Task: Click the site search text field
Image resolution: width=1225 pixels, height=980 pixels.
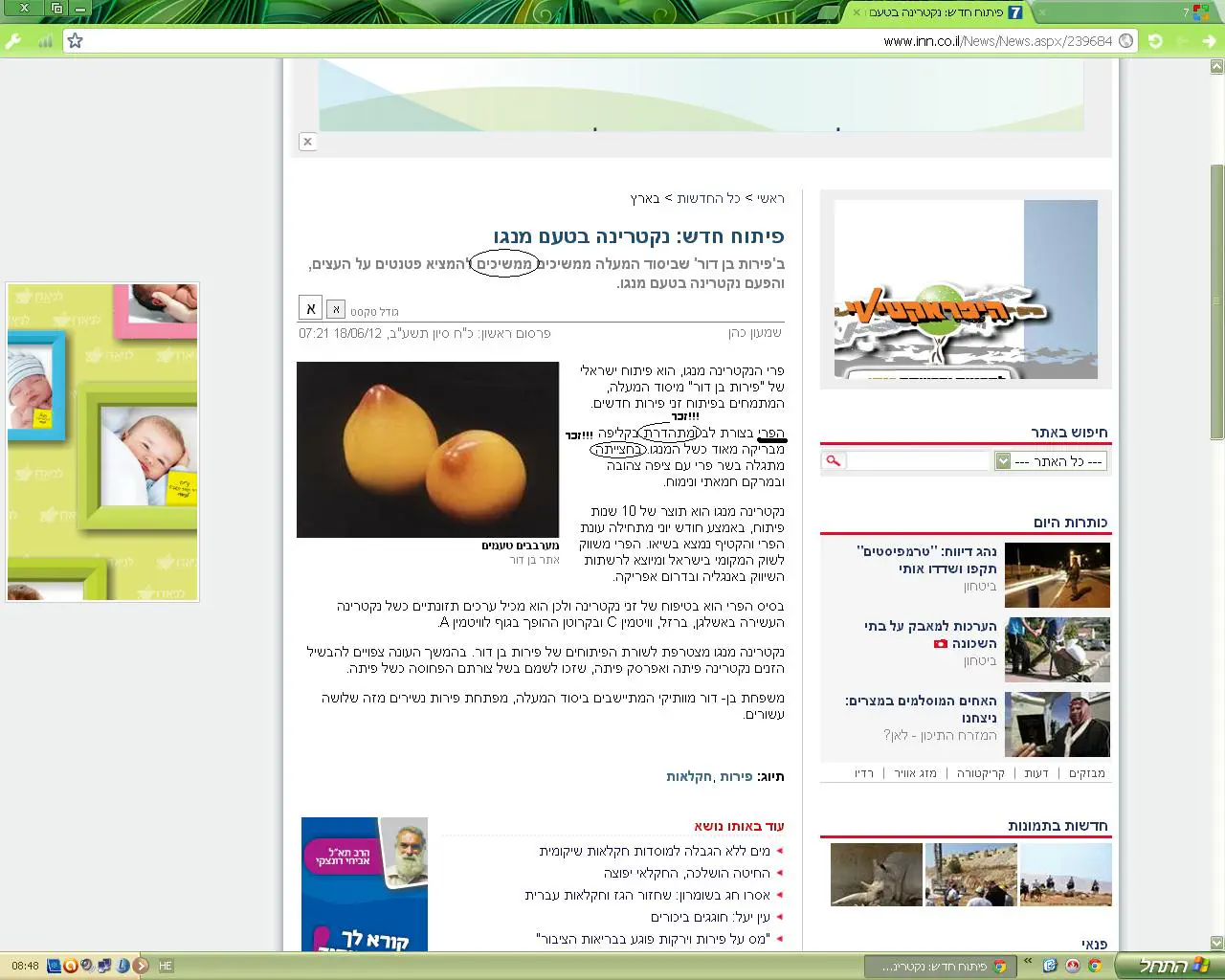Action: tap(917, 461)
